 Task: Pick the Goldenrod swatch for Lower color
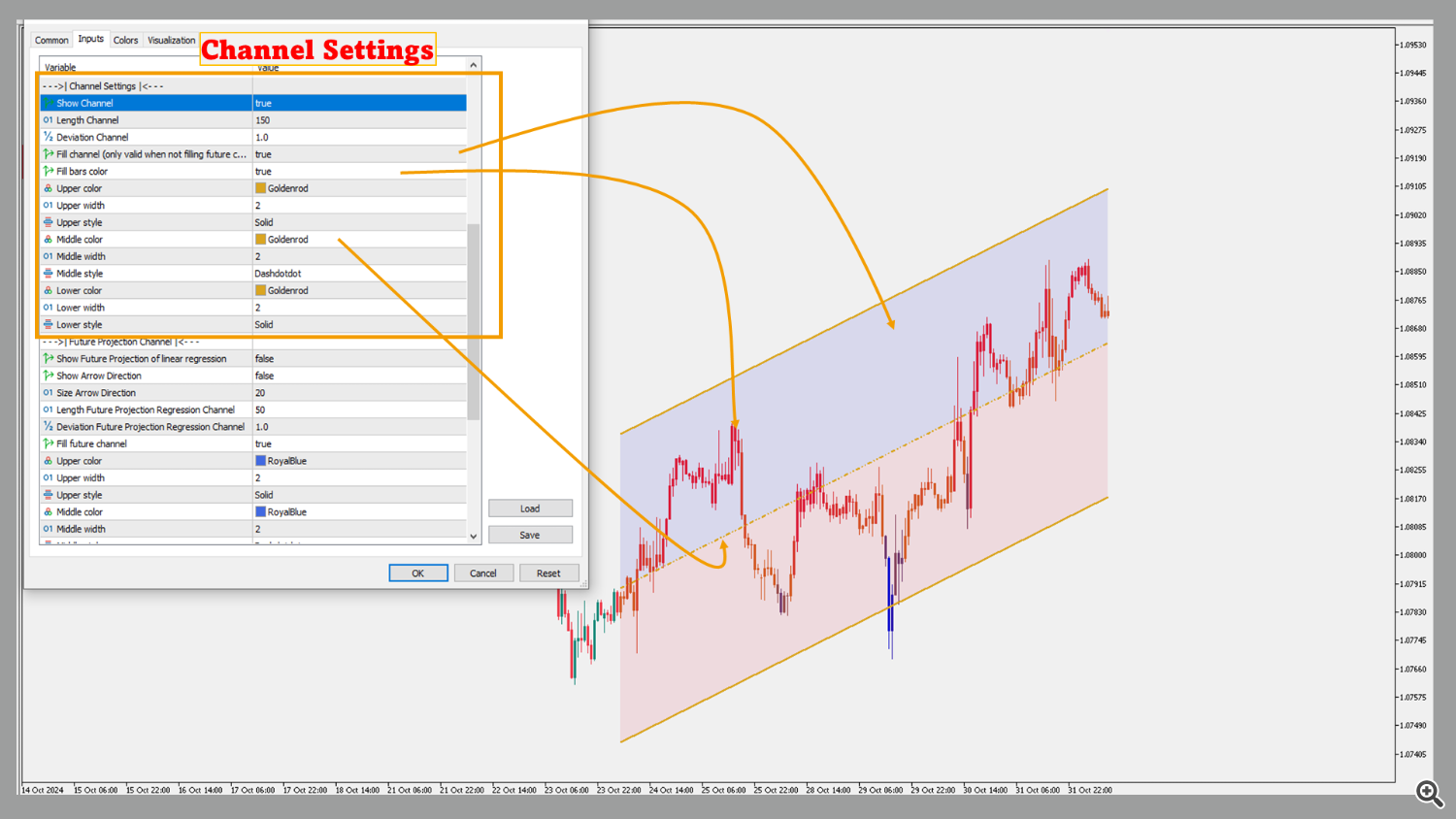pos(260,290)
